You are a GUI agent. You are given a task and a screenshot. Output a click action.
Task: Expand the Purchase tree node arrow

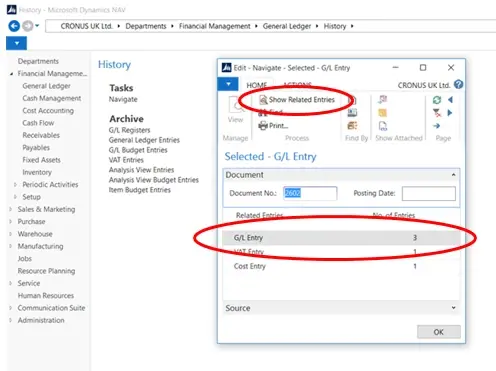pyautogui.click(x=11, y=222)
